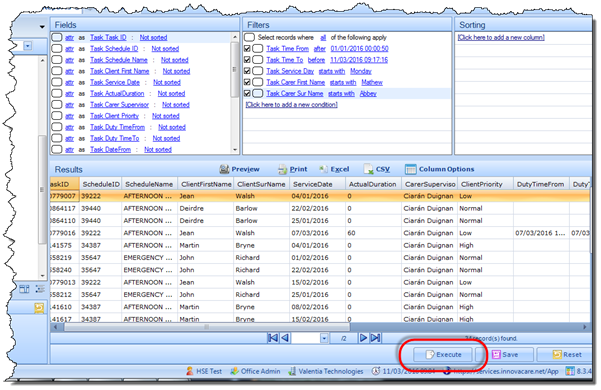Screen dimensions: 601x390
Task: Open the dropdown arrow at top of left panel
Action: [42, 27]
